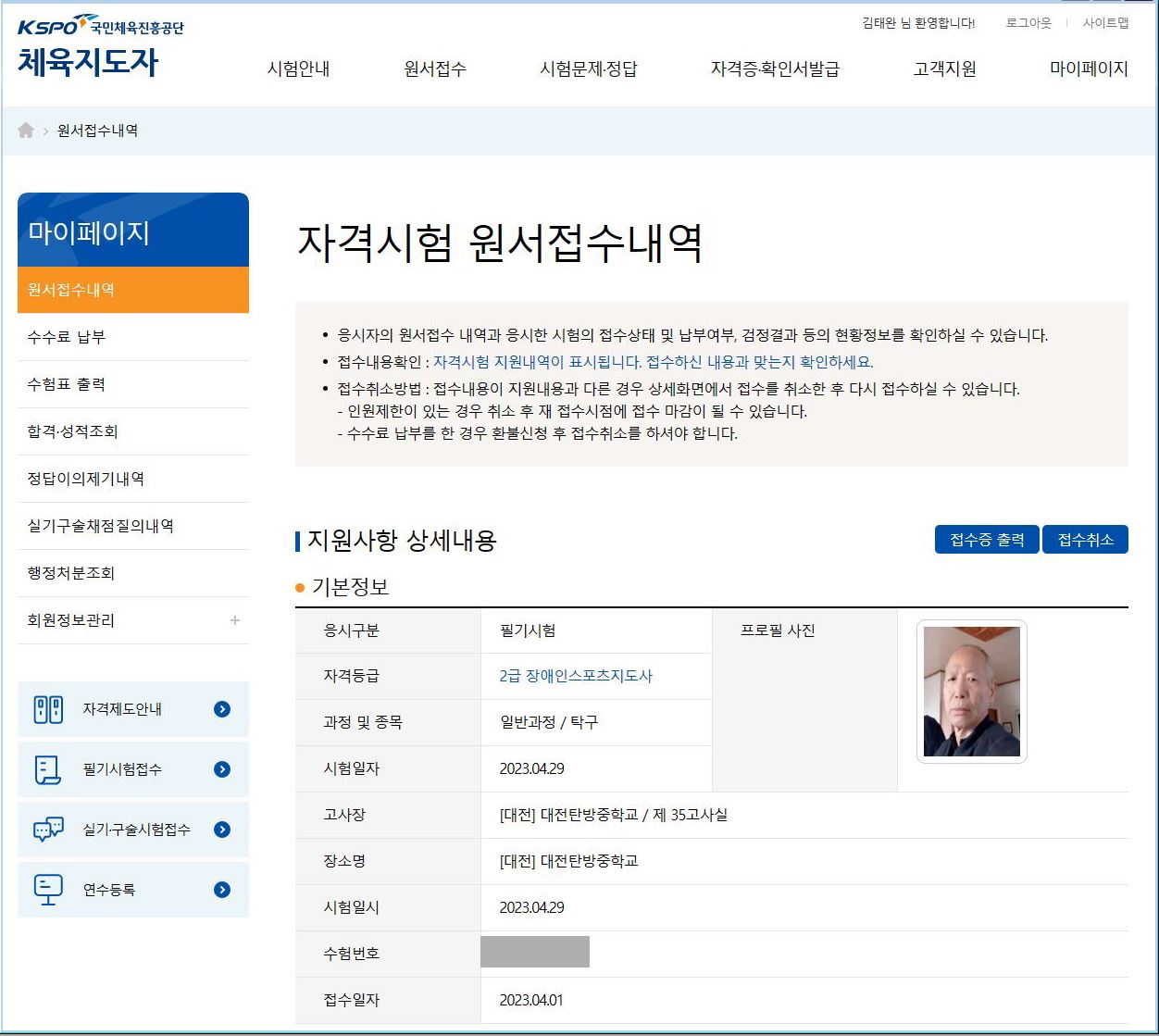Click the profile photo thumbnail
Image resolution: width=1159 pixels, height=1036 pixels.
click(x=971, y=692)
